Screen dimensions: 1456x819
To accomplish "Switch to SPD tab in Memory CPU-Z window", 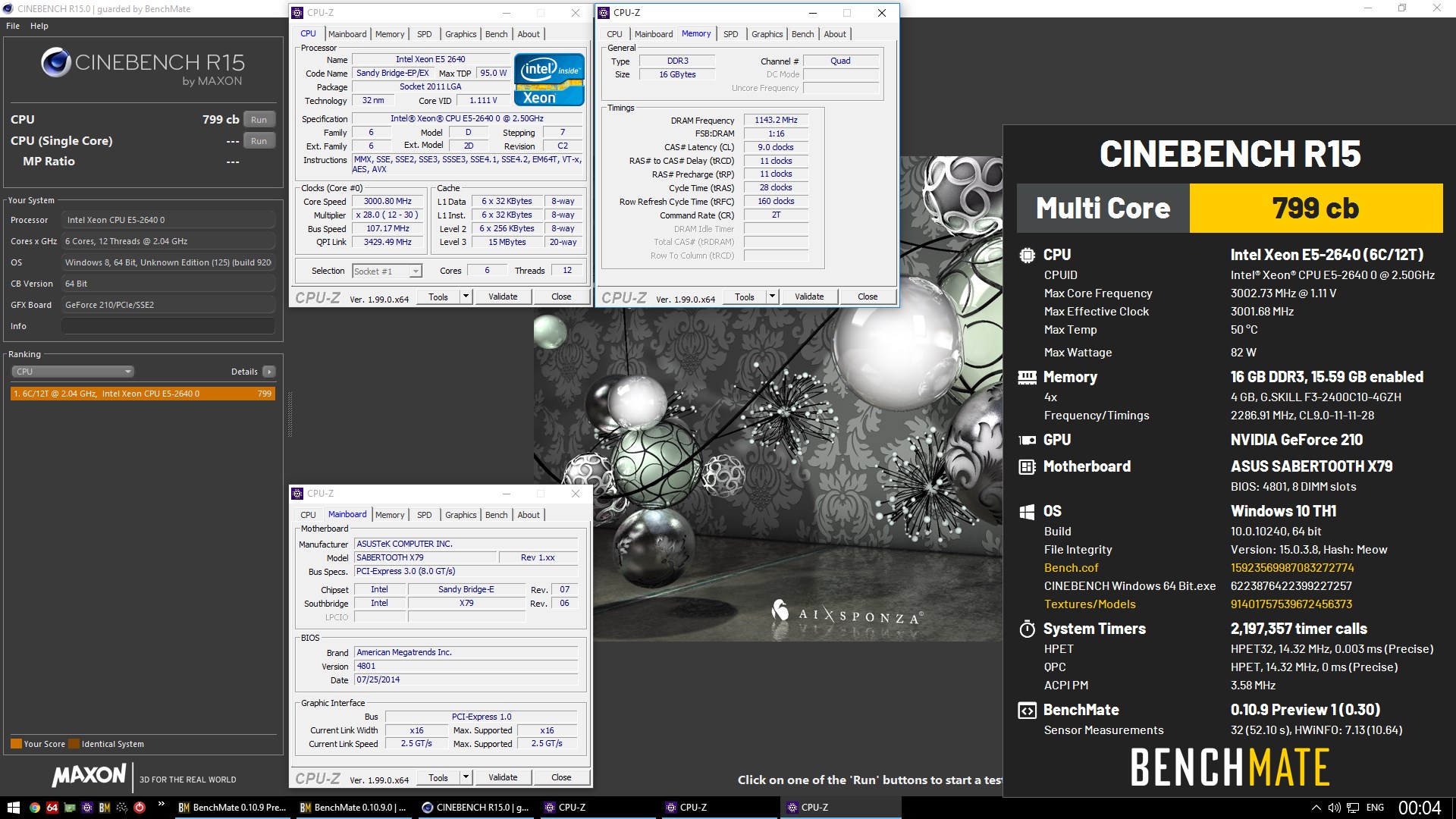I will point(730,34).
